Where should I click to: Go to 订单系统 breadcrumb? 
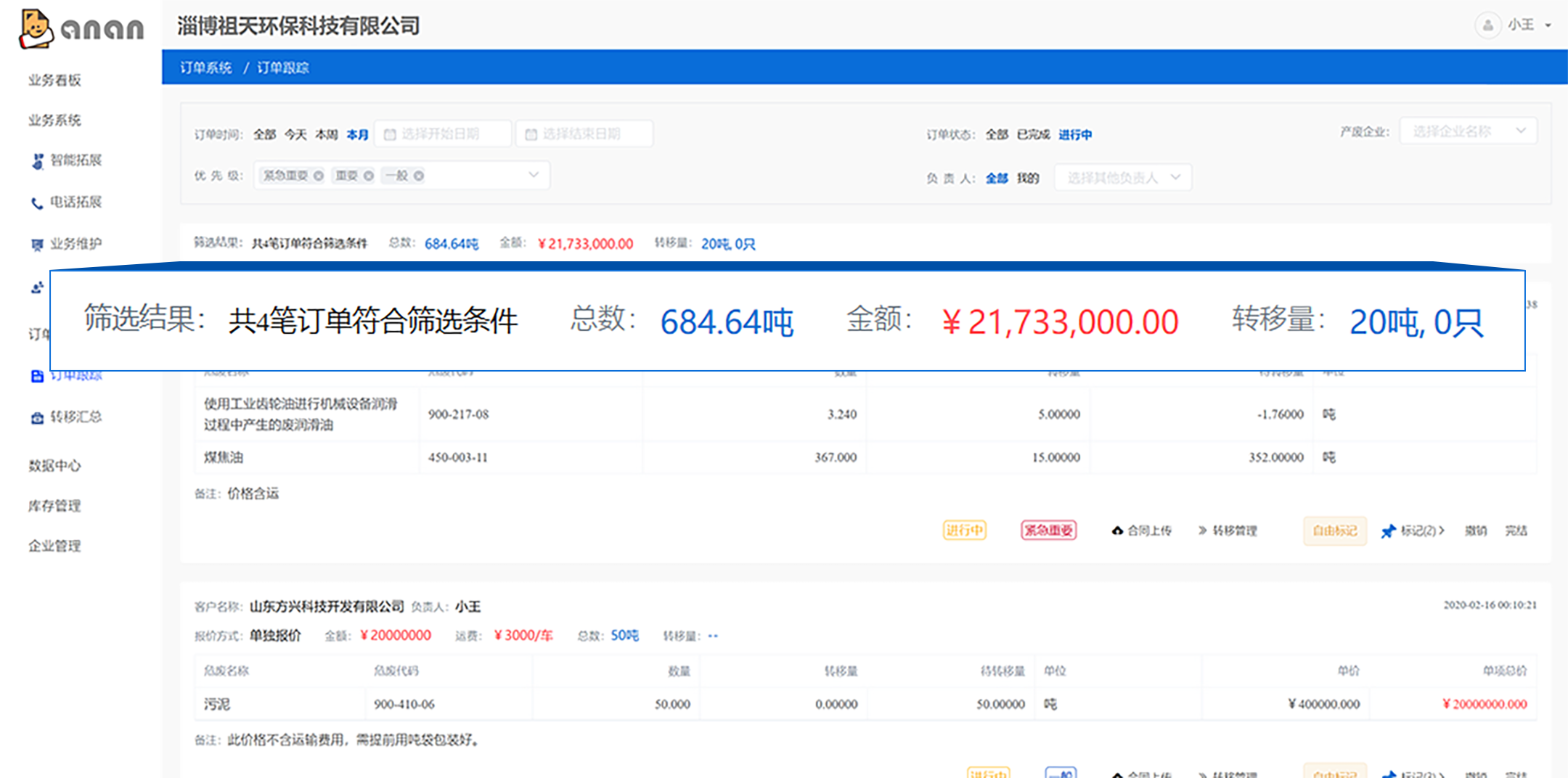[x=205, y=67]
